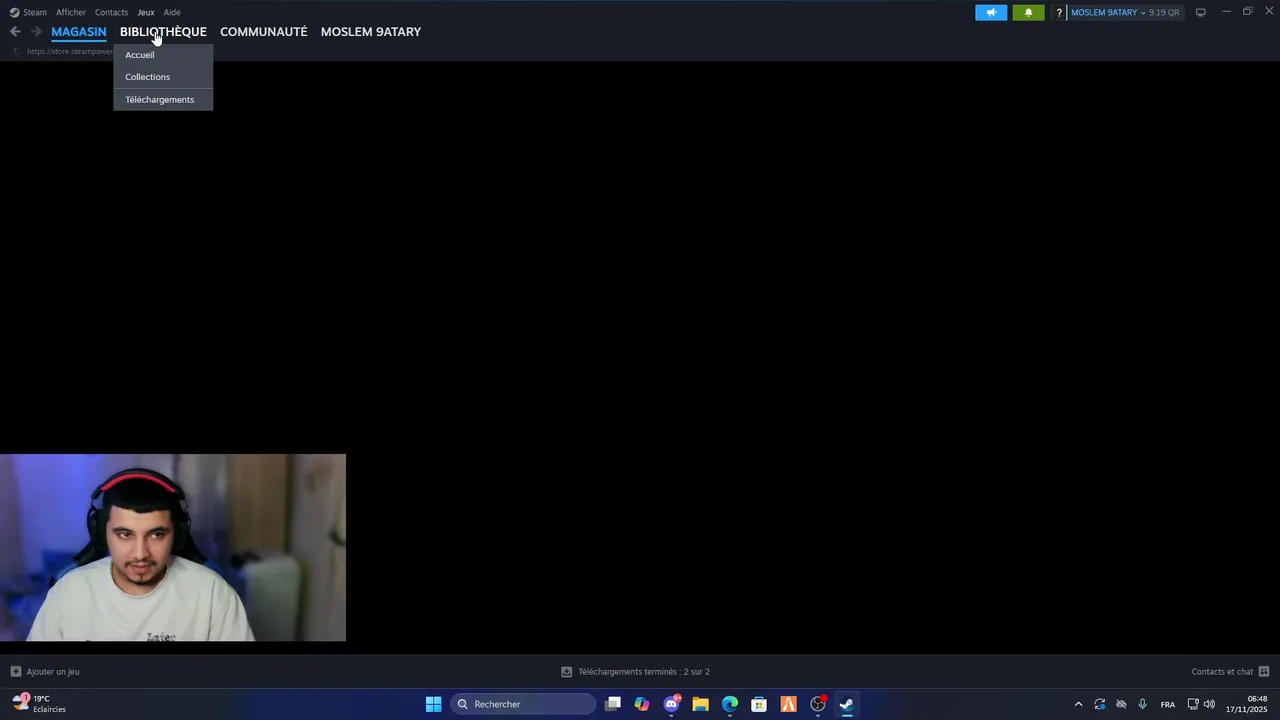Open the MOSLEM 9ATARY profile tab
1280x720 pixels.
coord(371,32)
